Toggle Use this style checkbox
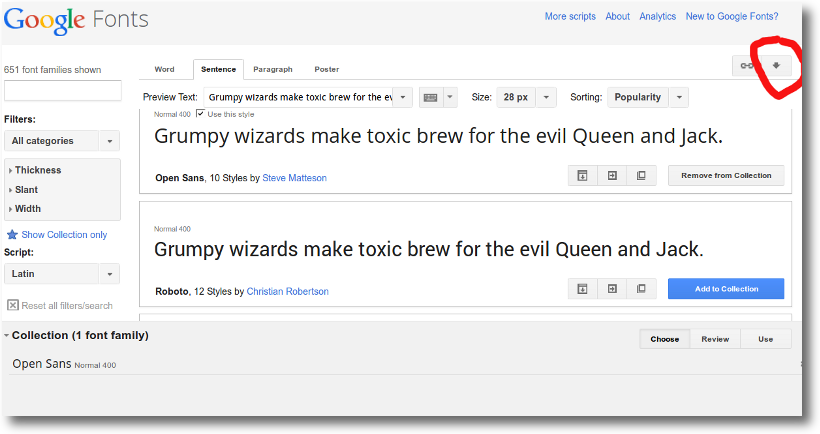 click(x=200, y=113)
